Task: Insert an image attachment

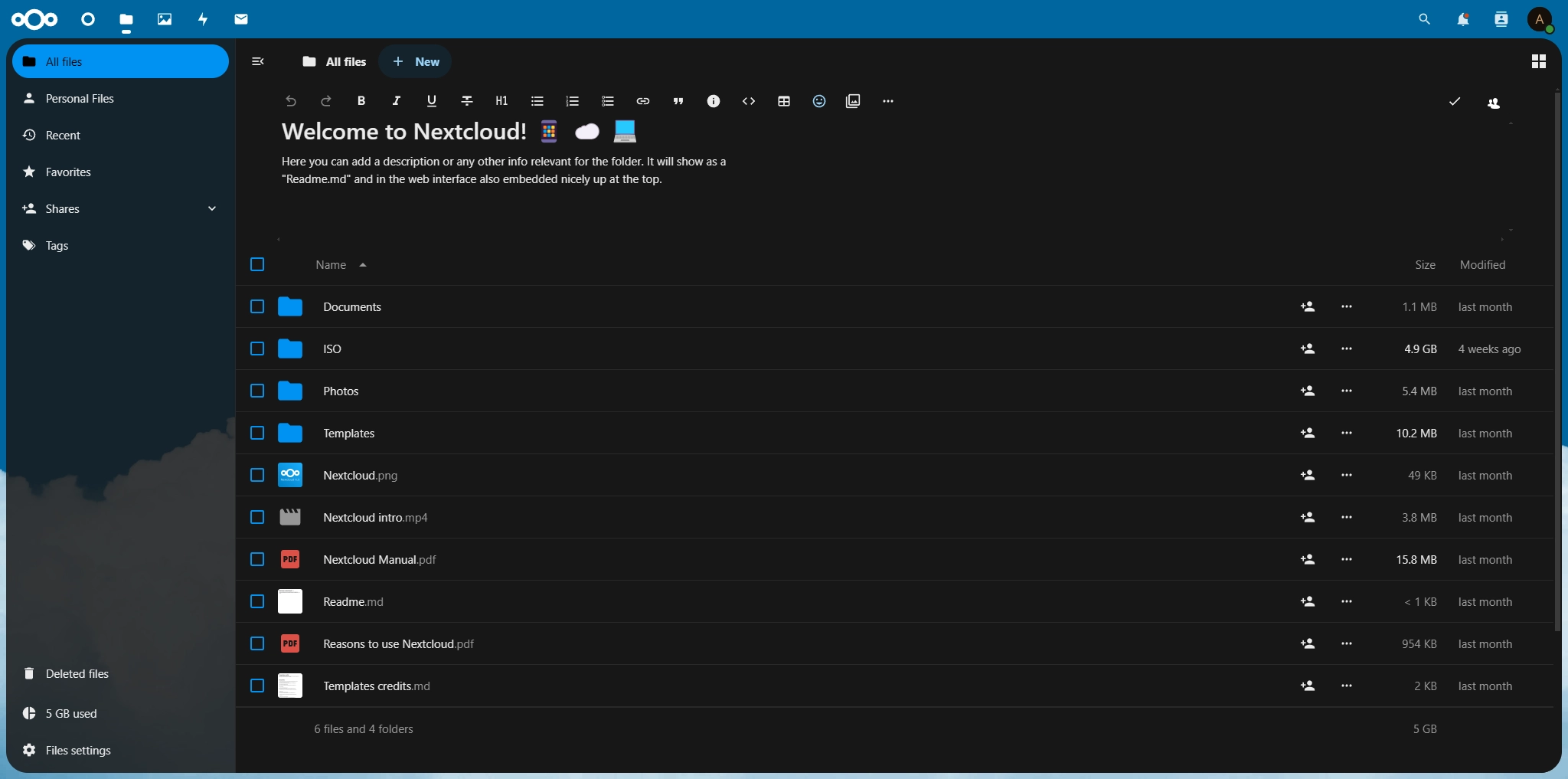Action: tap(854, 101)
